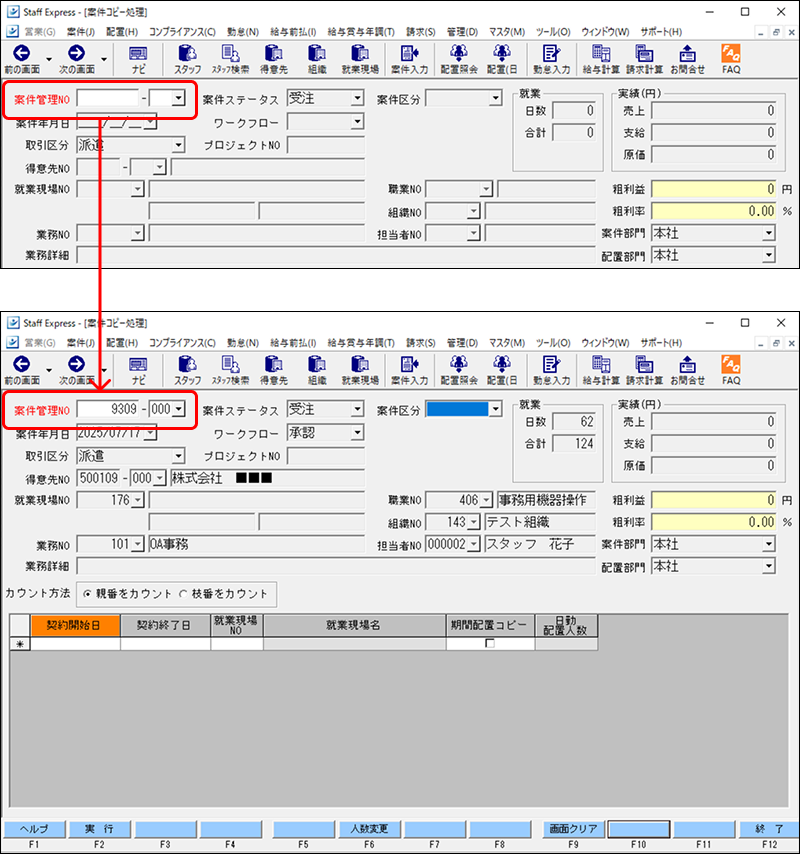Open 案件年月日 date dropdown in the filled-in window
Screen dimensions: 800x854
(150, 433)
